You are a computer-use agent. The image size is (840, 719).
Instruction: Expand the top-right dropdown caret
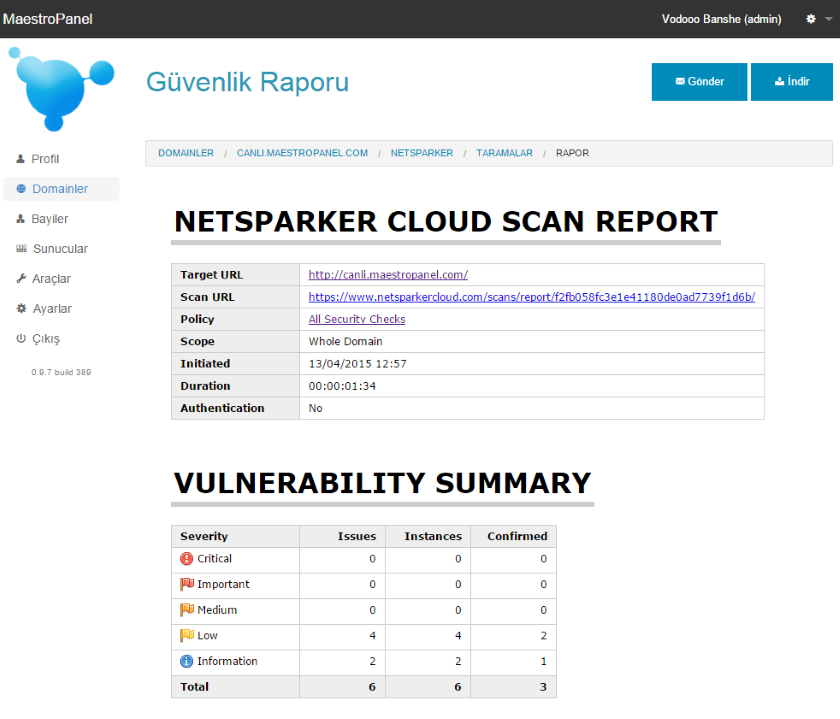[828, 19]
